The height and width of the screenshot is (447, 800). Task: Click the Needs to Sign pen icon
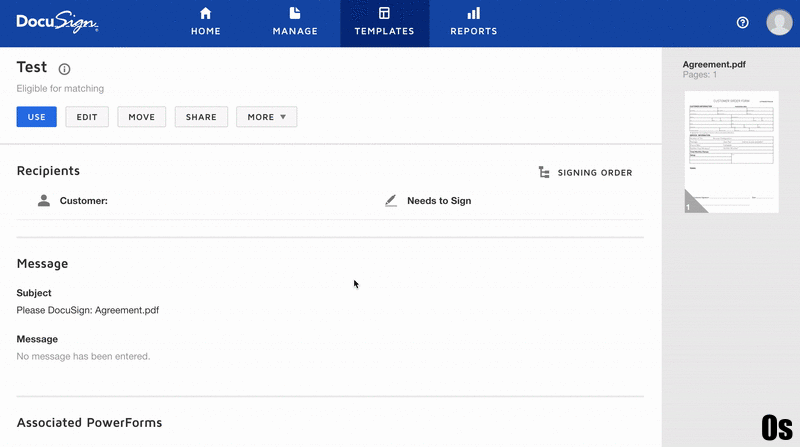(x=391, y=201)
